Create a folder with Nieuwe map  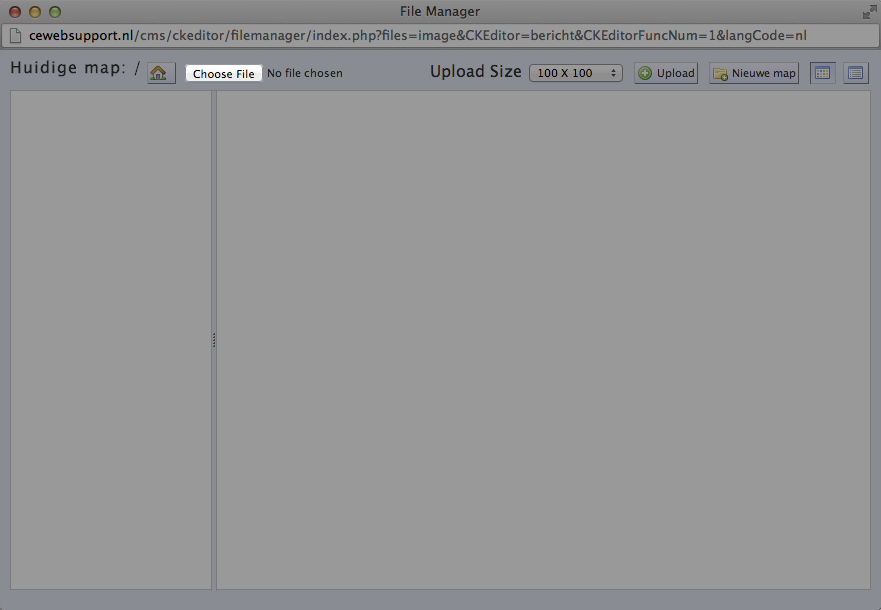[754, 73]
